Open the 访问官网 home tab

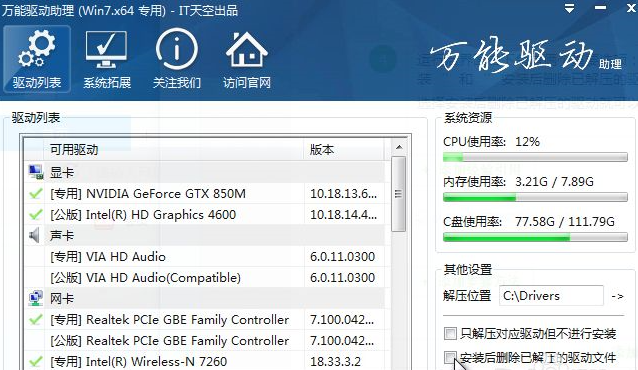tap(247, 59)
